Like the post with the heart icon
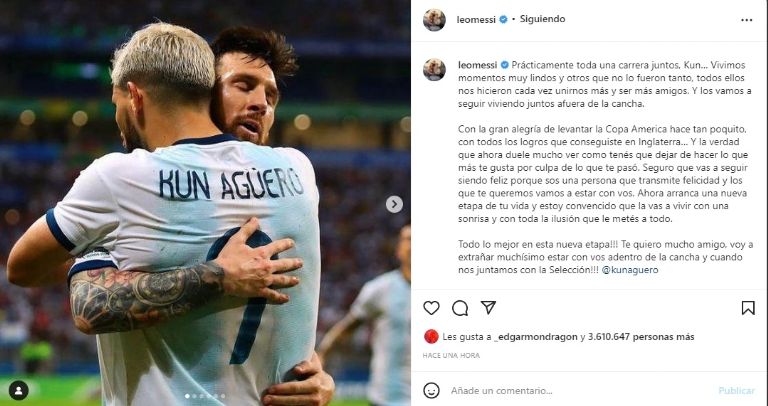768x406 pixels. click(431, 308)
